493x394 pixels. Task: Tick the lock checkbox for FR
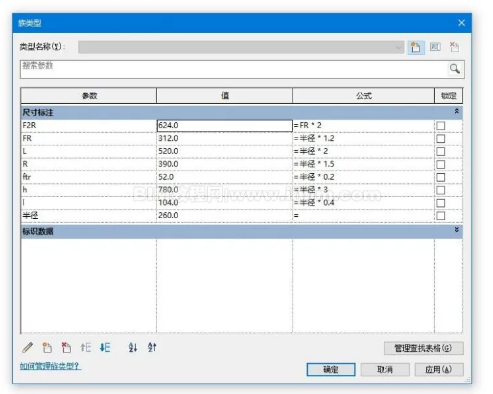click(441, 139)
